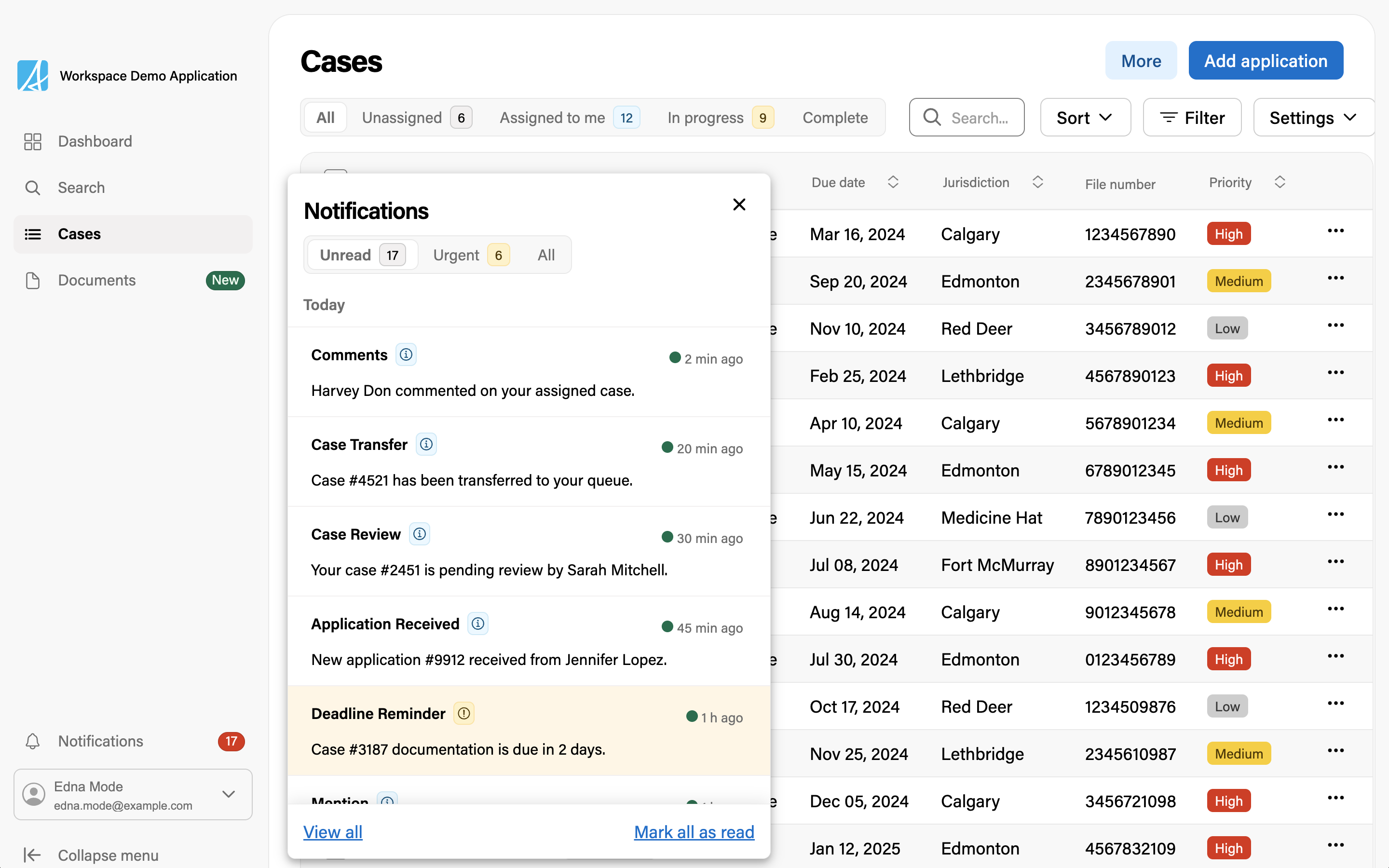Click the More button
This screenshot has height=868, width=1389.
(x=1141, y=60)
